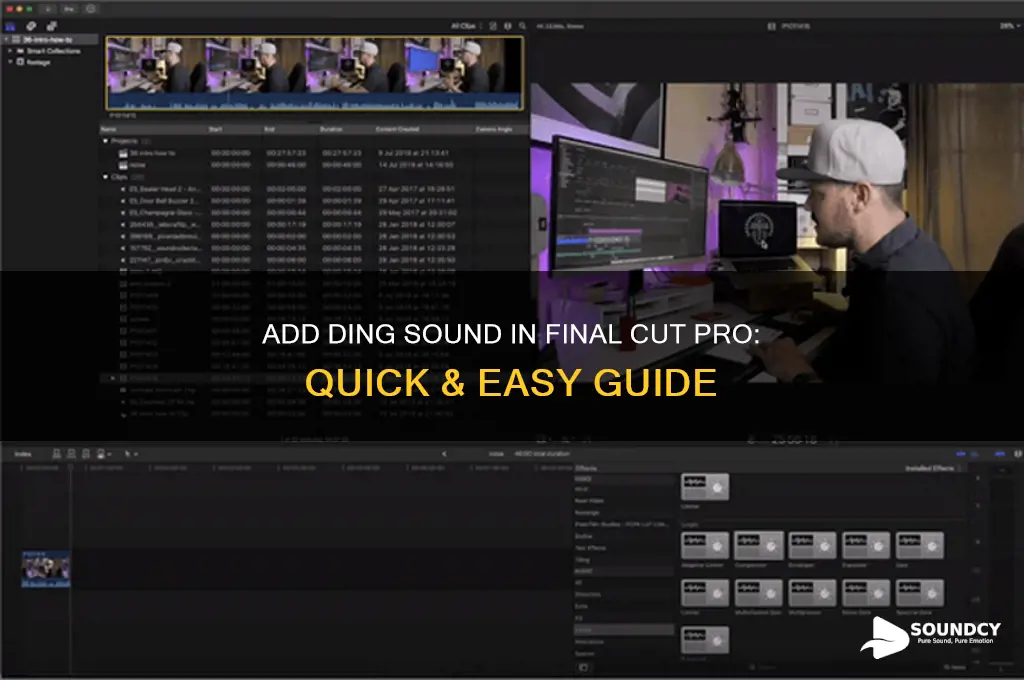Collapse the Clips group in browser list
Screen dimensions: 1024x680
tap(105, 177)
